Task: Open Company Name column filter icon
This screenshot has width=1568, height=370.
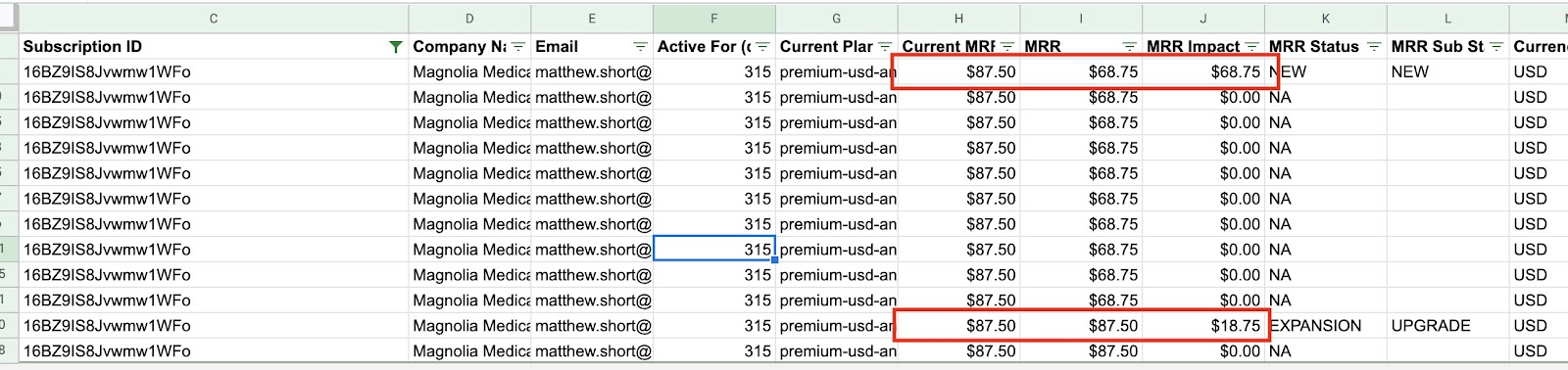Action: pyautogui.click(x=518, y=46)
